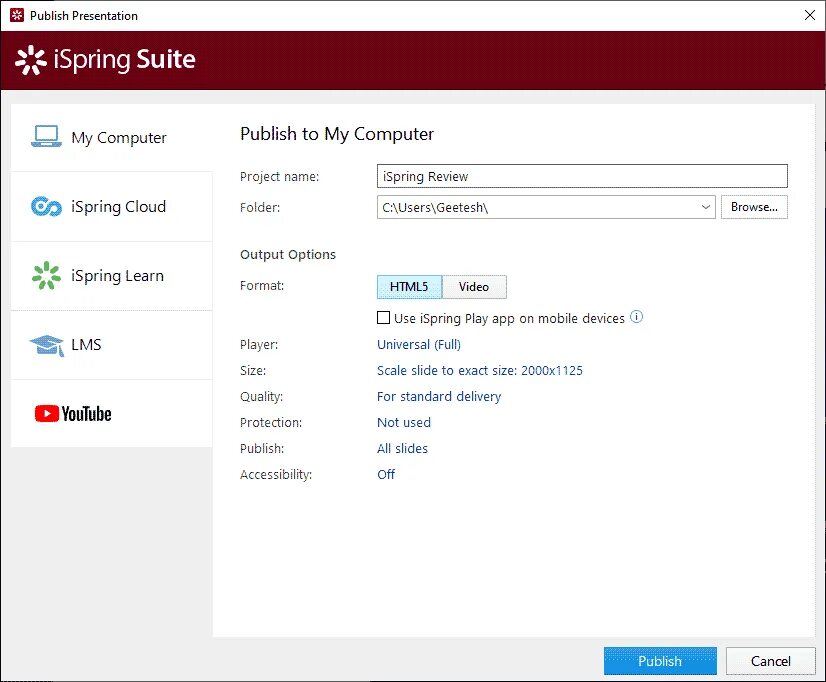Open the Browse folder button
Viewport: 826px width, 682px height.
point(754,207)
